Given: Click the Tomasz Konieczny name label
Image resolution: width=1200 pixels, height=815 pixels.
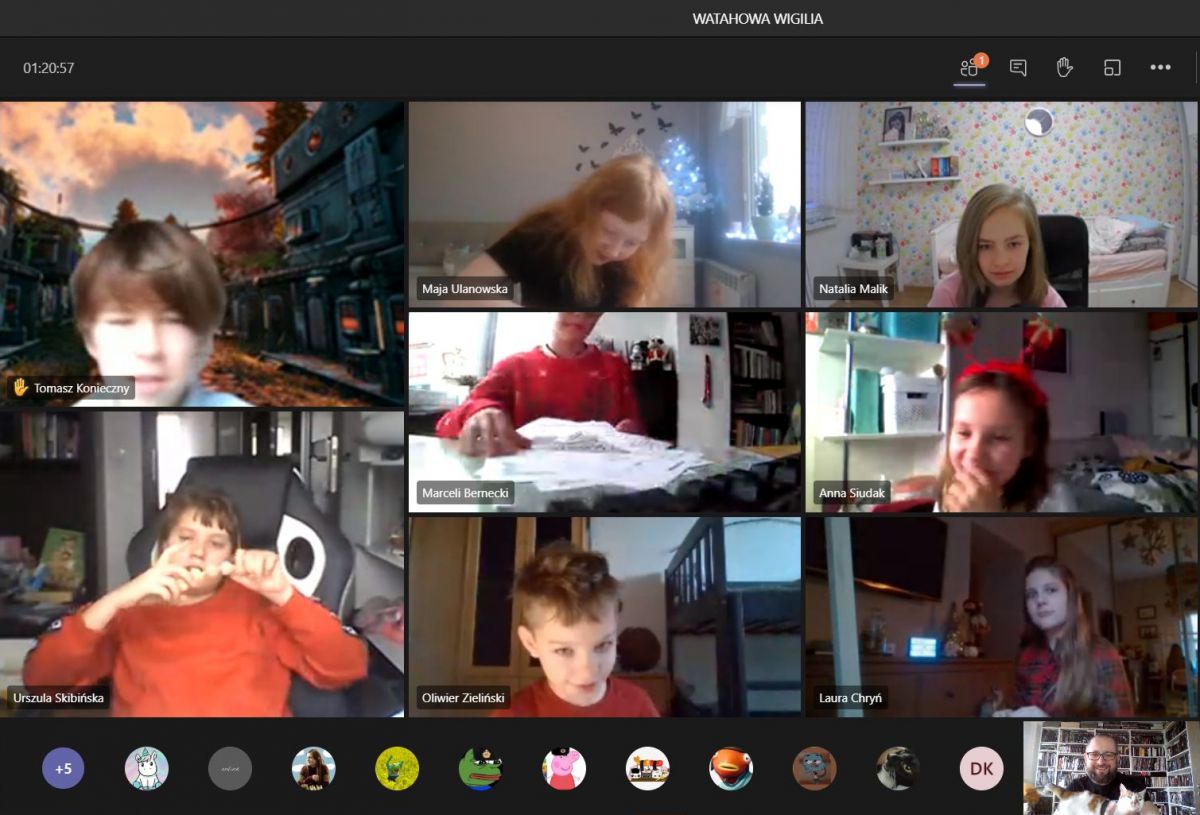Looking at the screenshot, I should pyautogui.click(x=81, y=388).
